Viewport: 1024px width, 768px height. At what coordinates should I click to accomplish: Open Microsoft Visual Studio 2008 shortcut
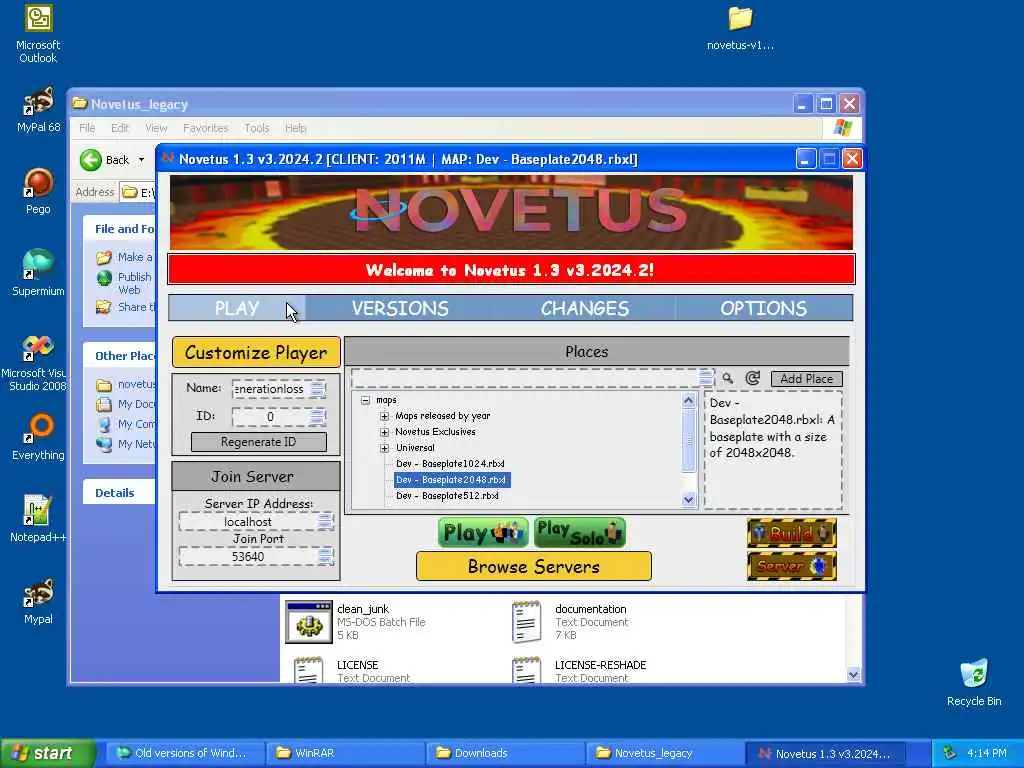point(38,363)
